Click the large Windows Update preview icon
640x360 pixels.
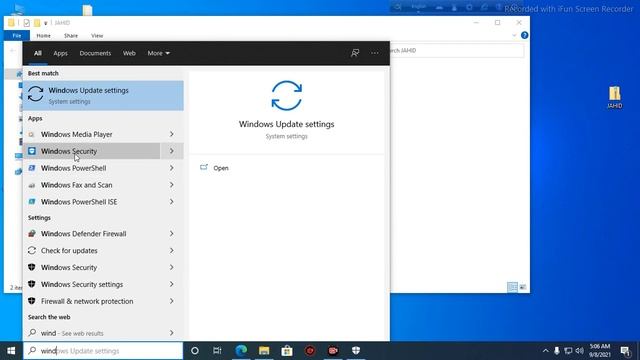click(287, 96)
